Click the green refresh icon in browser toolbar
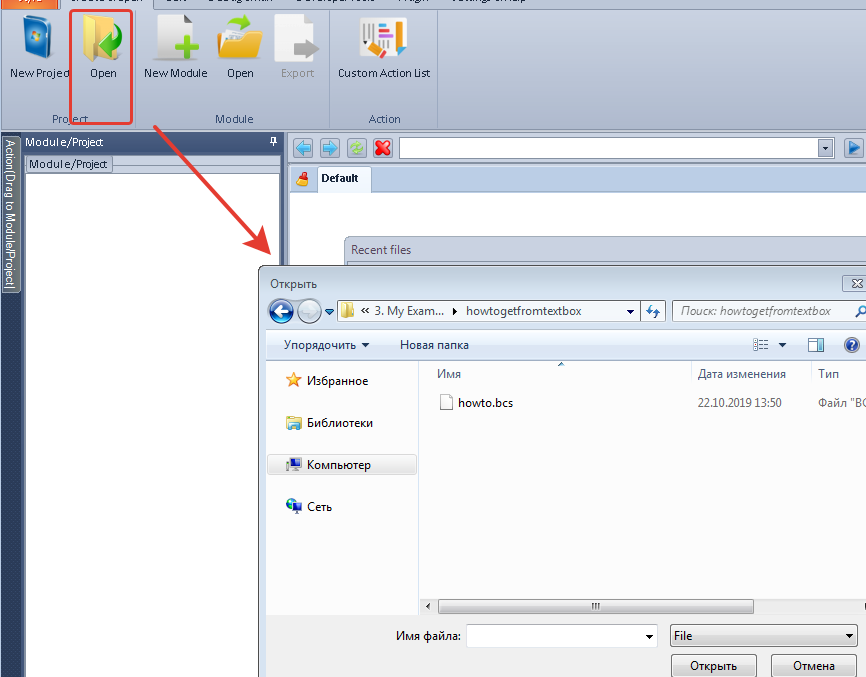Viewport: 866px width, 677px height. pos(356,148)
